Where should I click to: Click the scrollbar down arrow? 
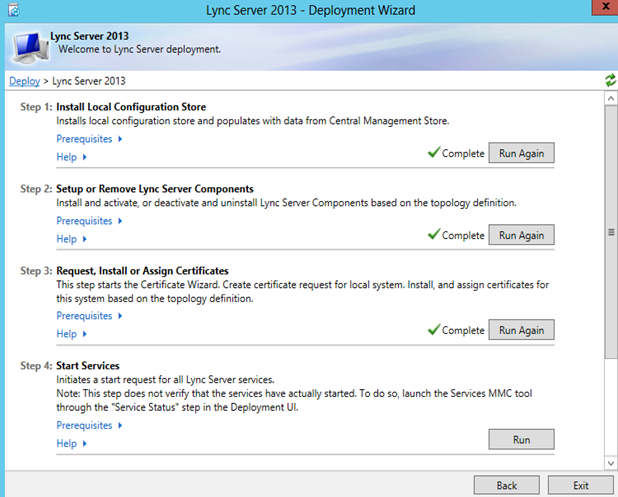611,463
